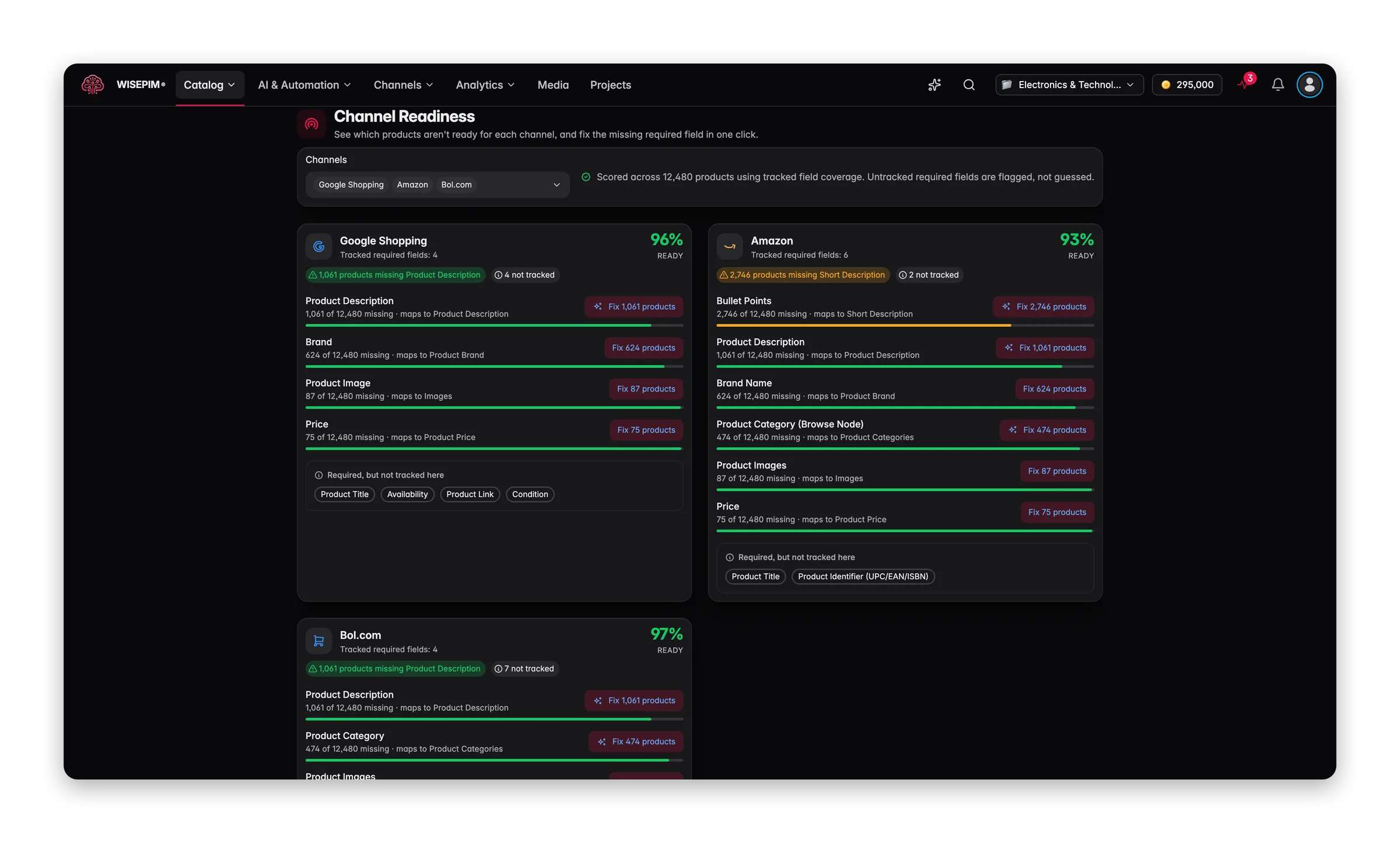This screenshot has height=843, width=1400.
Task: Click the Google Shopping channel logo
Action: point(318,246)
